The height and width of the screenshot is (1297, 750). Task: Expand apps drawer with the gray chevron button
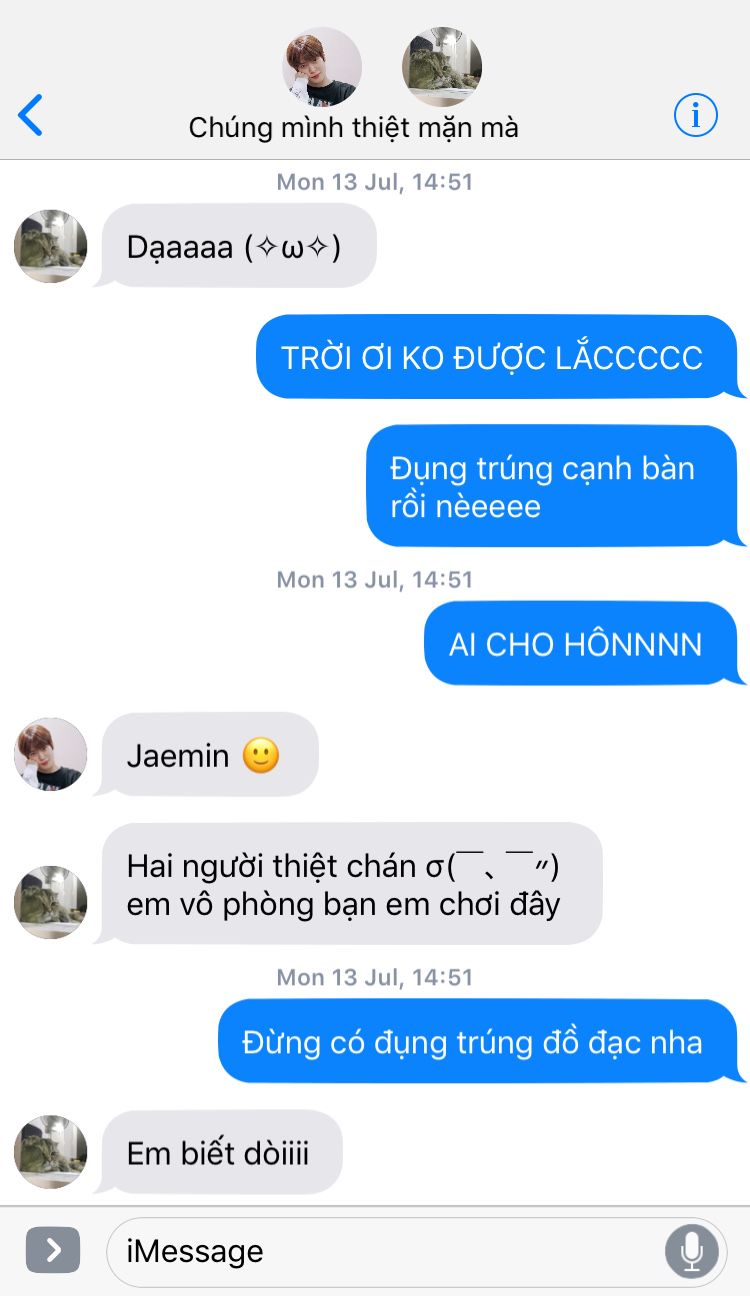[53, 1250]
